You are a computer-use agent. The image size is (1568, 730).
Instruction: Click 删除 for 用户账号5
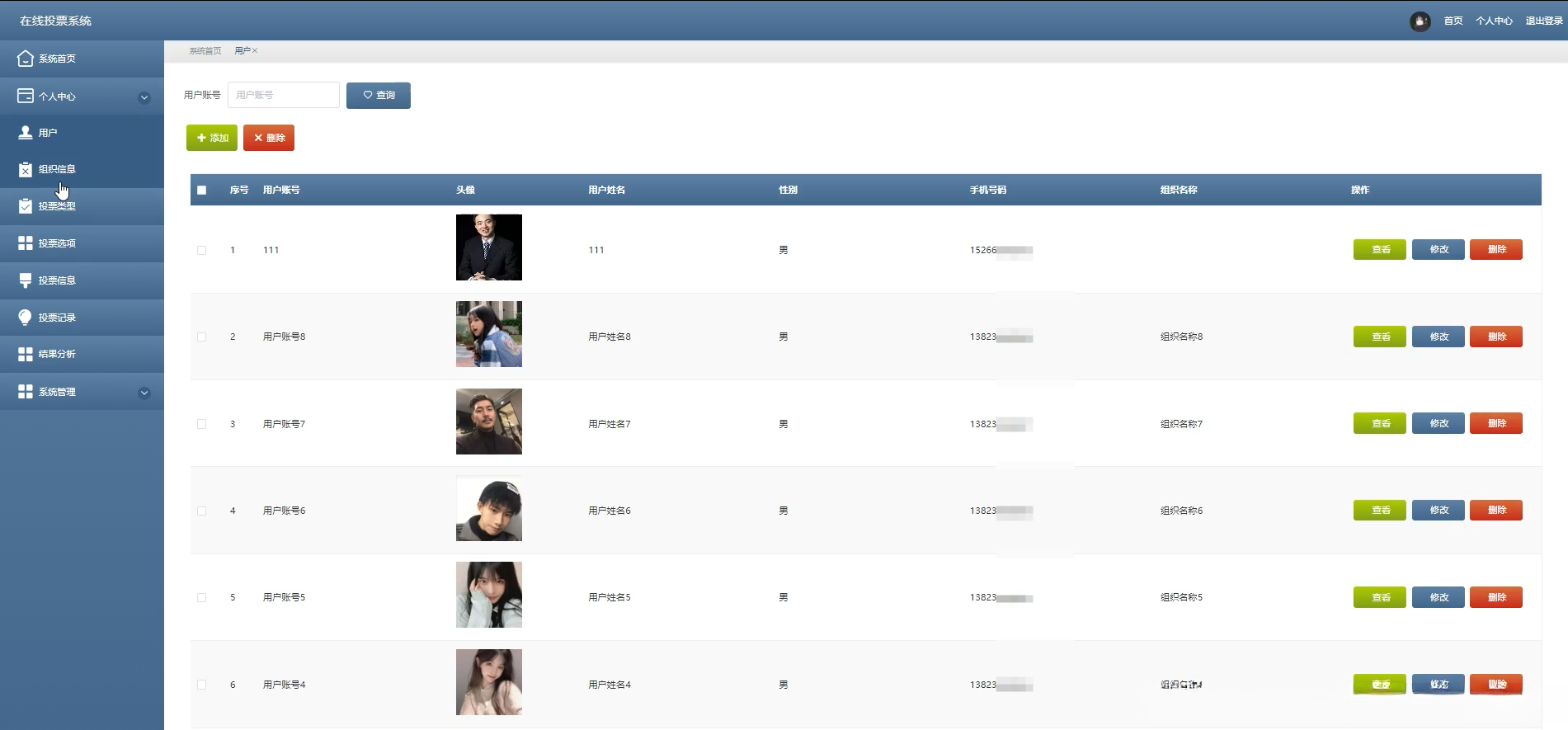(x=1496, y=597)
